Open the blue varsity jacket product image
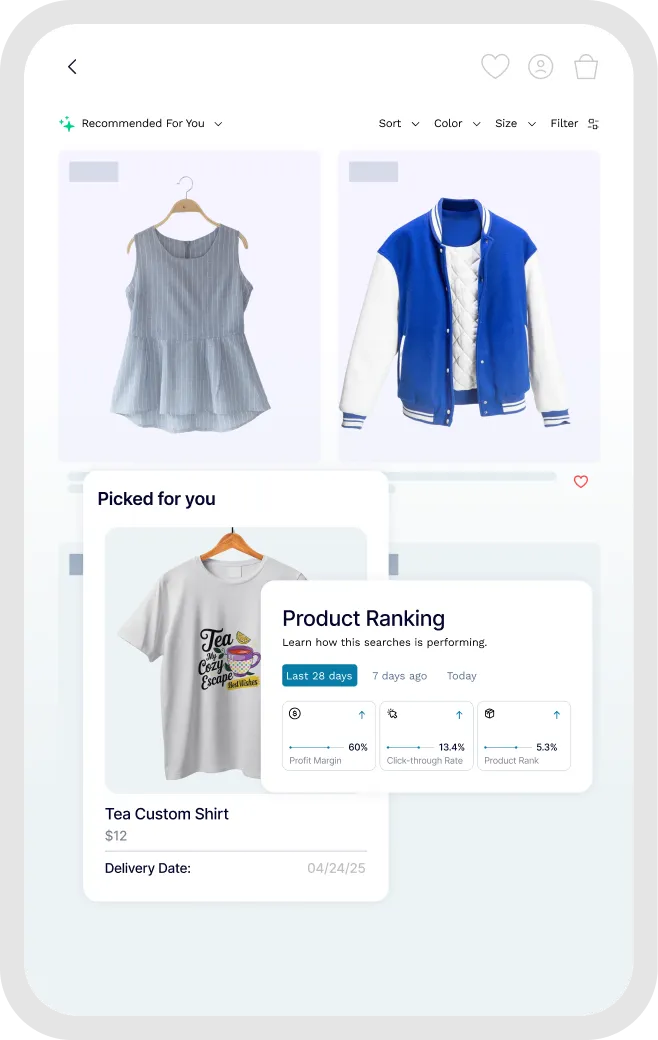 (469, 306)
